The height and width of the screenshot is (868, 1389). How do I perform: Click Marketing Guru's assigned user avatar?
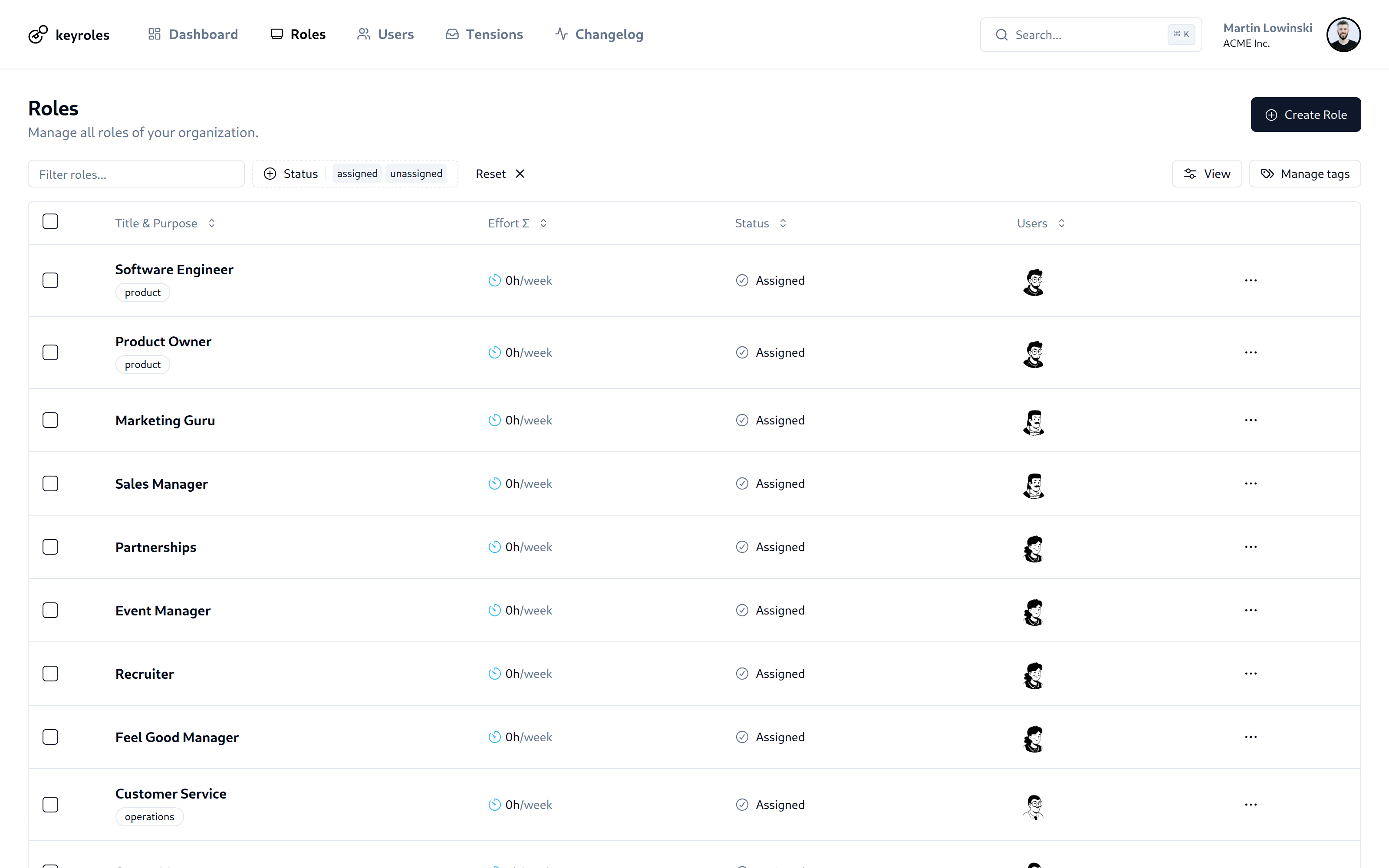(x=1033, y=422)
